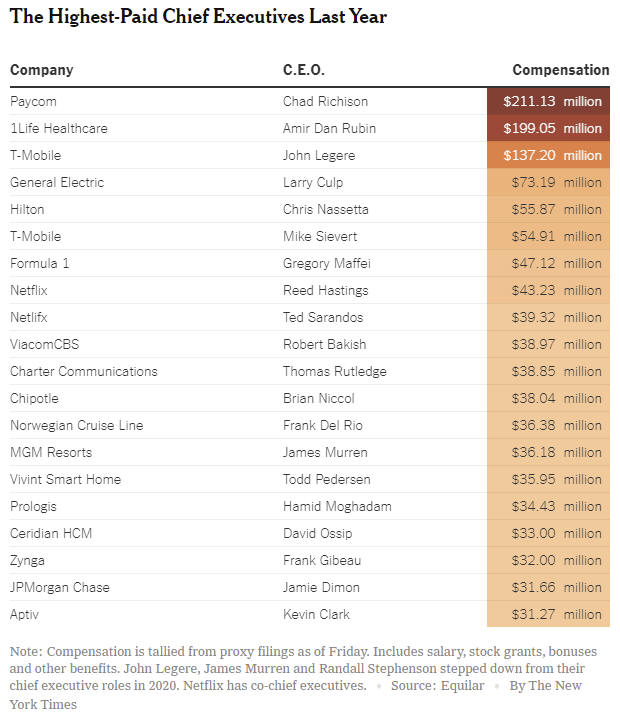Select the Norwegian Cruise Line company cell
Image resolution: width=620 pixels, height=721 pixels.
pos(76,425)
